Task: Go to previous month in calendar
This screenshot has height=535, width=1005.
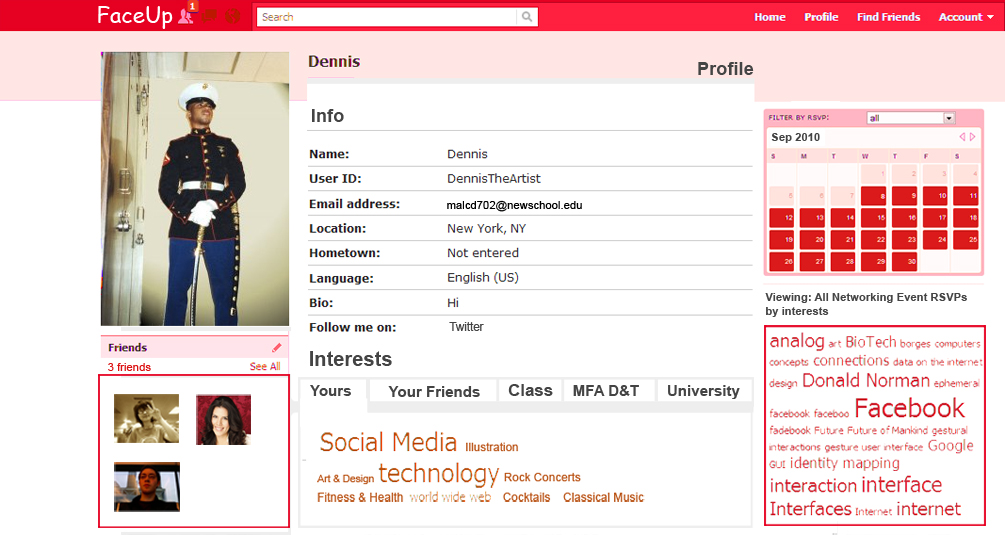Action: (x=962, y=137)
